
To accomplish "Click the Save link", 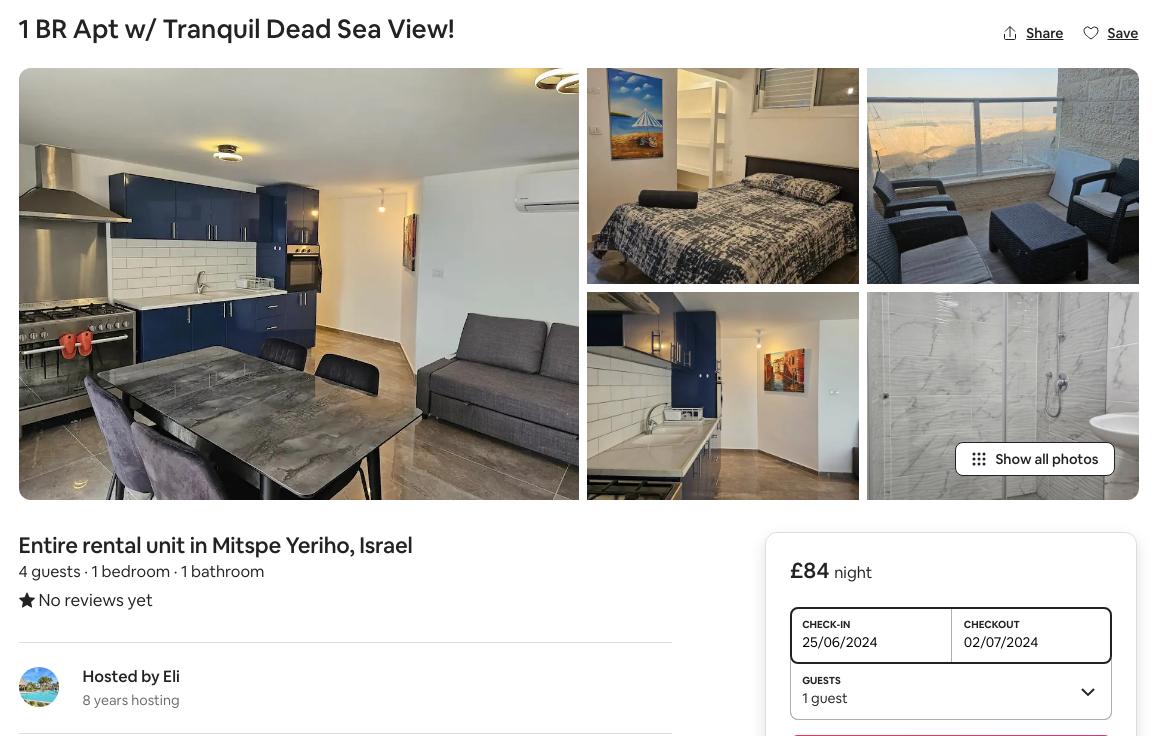I will pos(1122,33).
